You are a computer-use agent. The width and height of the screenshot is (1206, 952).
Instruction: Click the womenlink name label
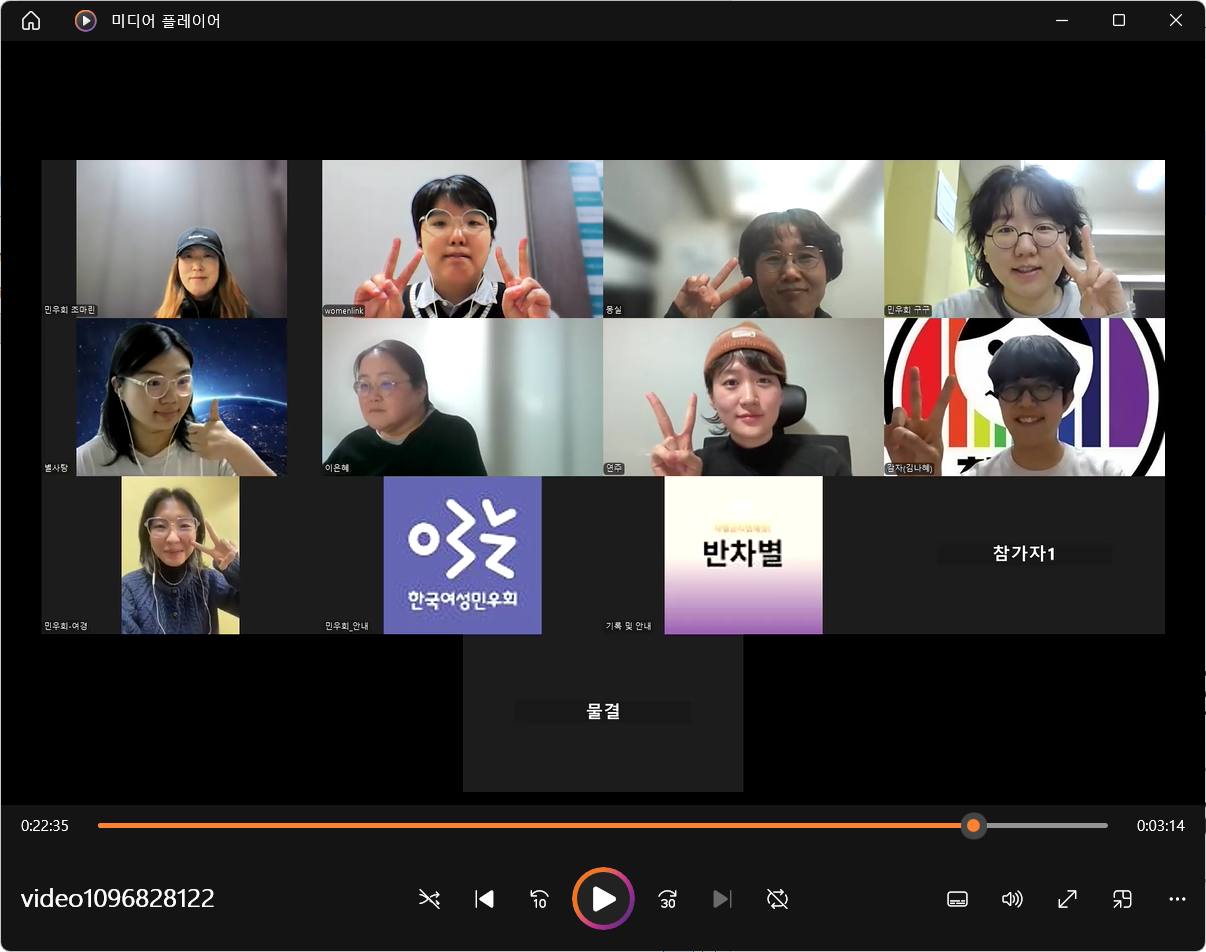coord(344,311)
